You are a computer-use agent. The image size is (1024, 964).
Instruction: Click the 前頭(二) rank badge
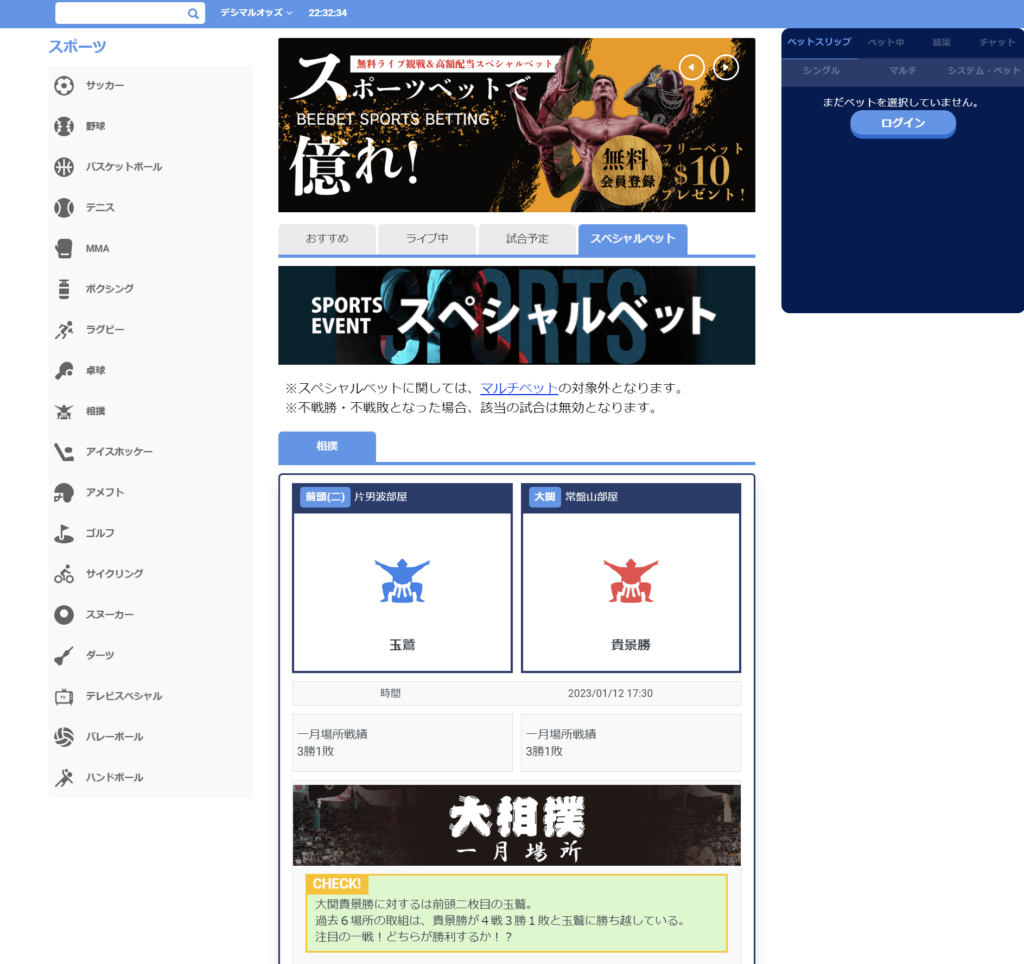(x=325, y=497)
